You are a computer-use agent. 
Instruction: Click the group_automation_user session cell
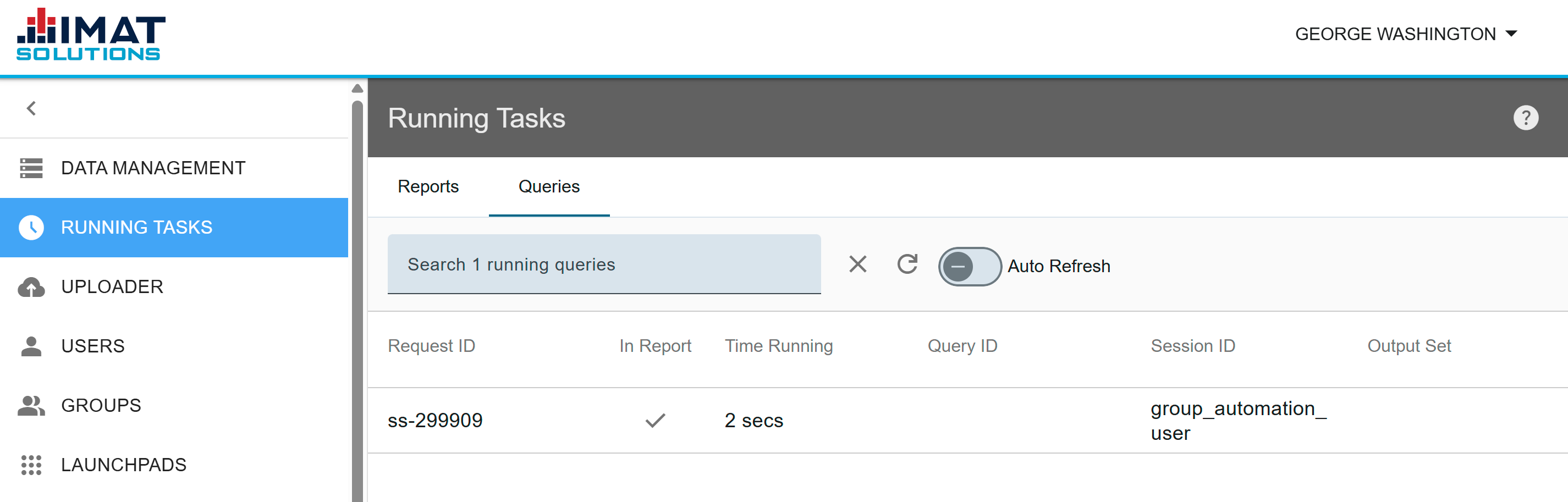[x=1238, y=421]
